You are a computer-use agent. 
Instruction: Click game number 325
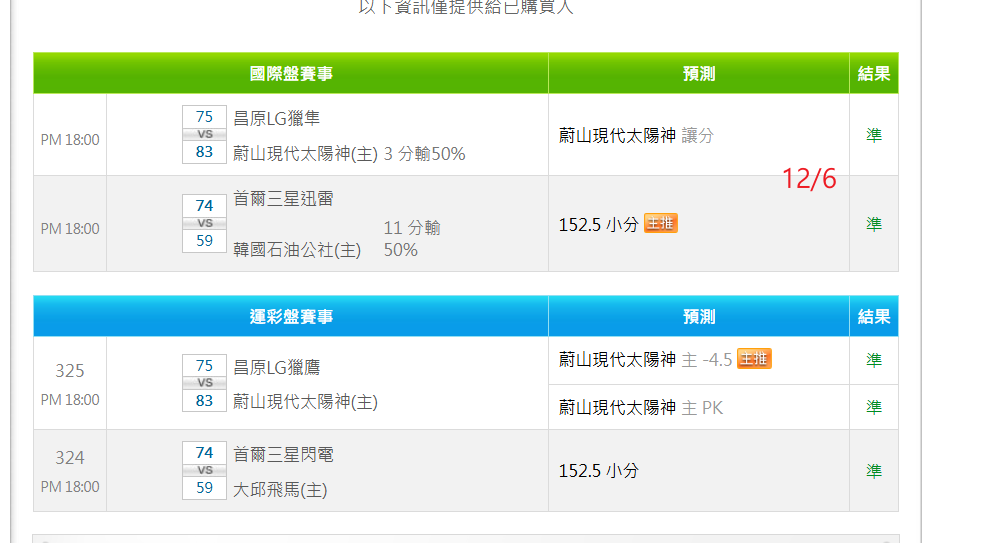[70, 370]
